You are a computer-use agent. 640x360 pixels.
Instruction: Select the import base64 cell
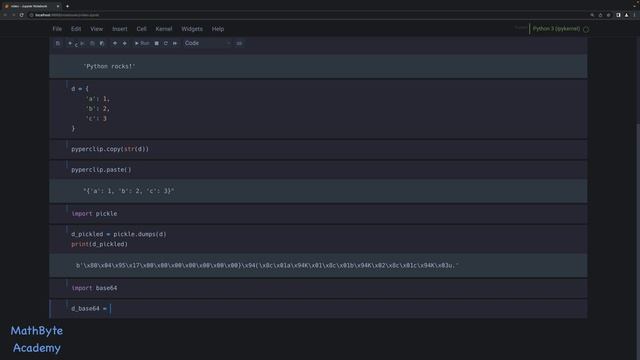point(318,288)
